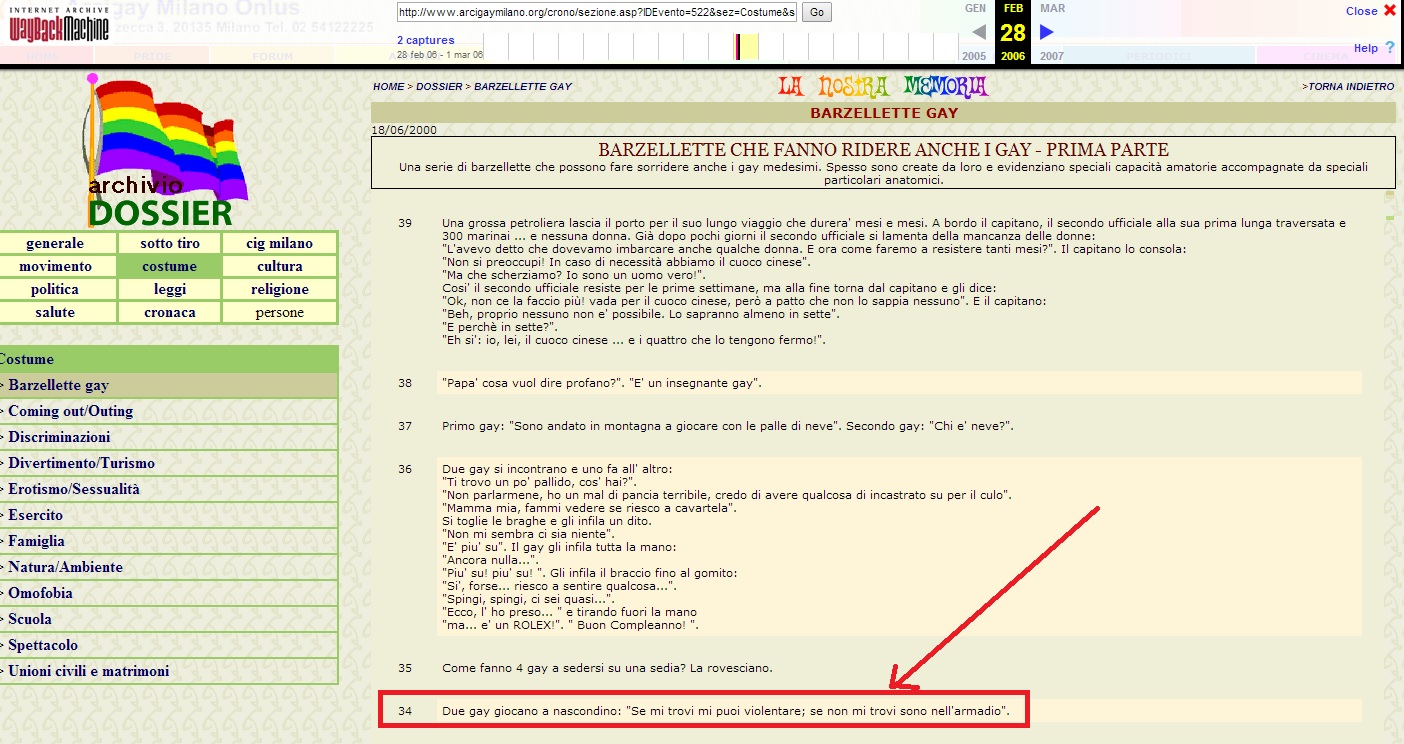The image size is (1404, 744).
Task: Open Unioni civili e matrimoni section
Action: point(88,671)
